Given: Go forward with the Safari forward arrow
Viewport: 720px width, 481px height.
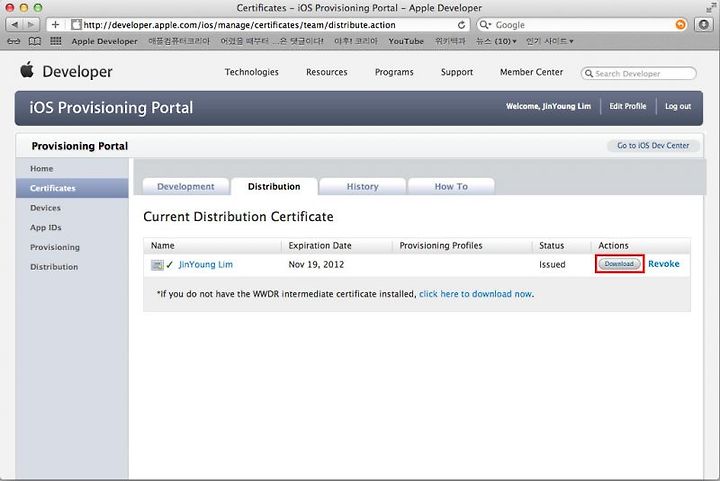Looking at the screenshot, I should point(31,25).
